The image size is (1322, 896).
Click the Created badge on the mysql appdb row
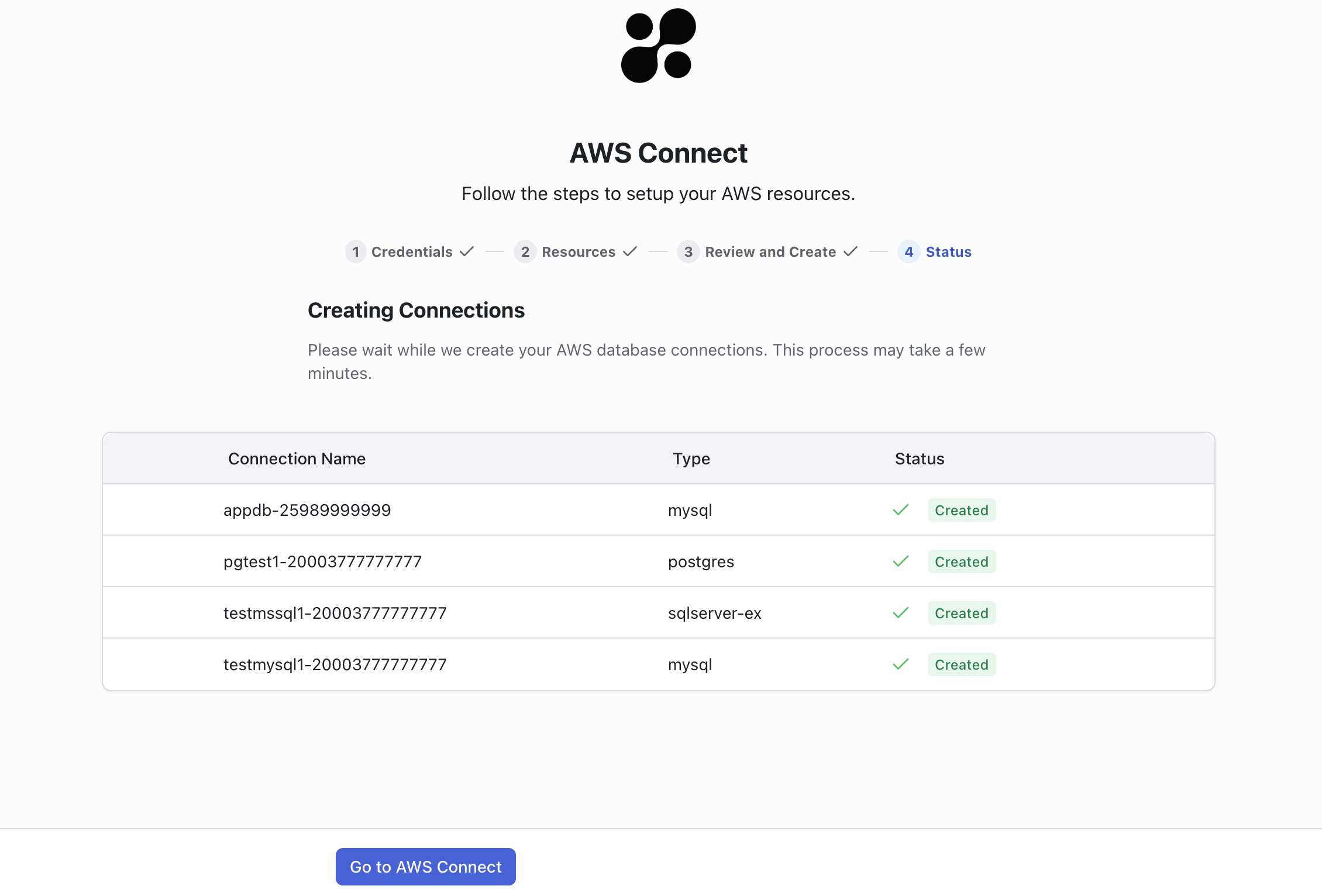(x=961, y=509)
